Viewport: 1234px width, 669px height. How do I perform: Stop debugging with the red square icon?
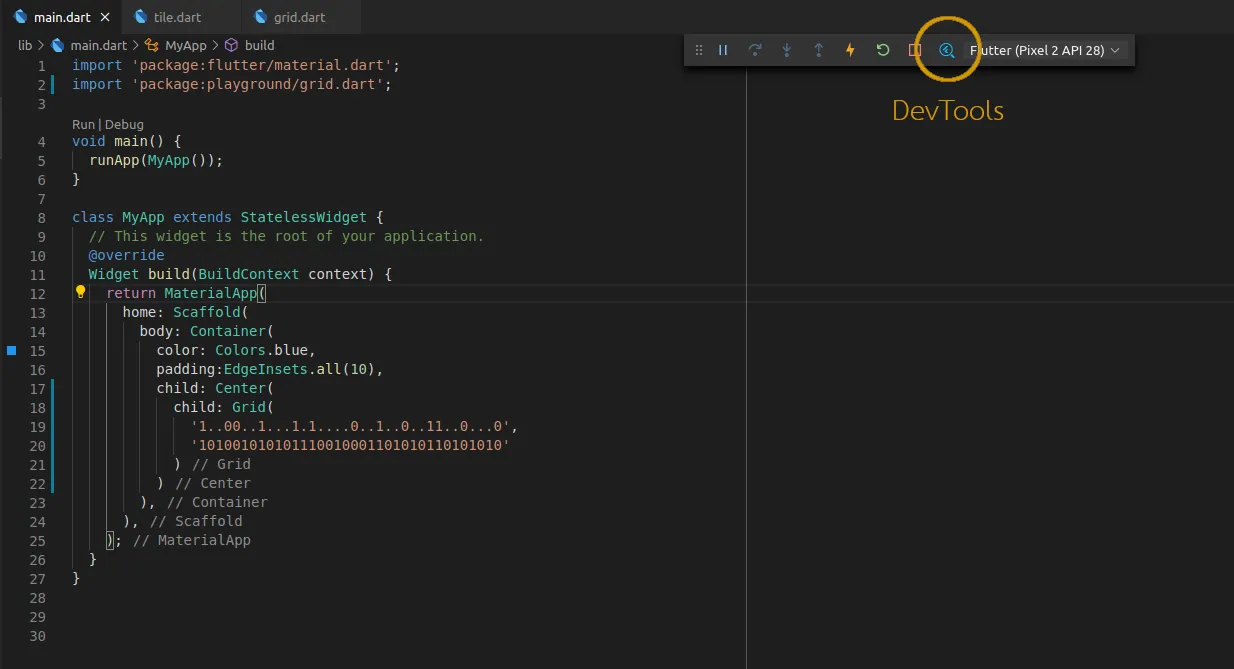coord(914,49)
